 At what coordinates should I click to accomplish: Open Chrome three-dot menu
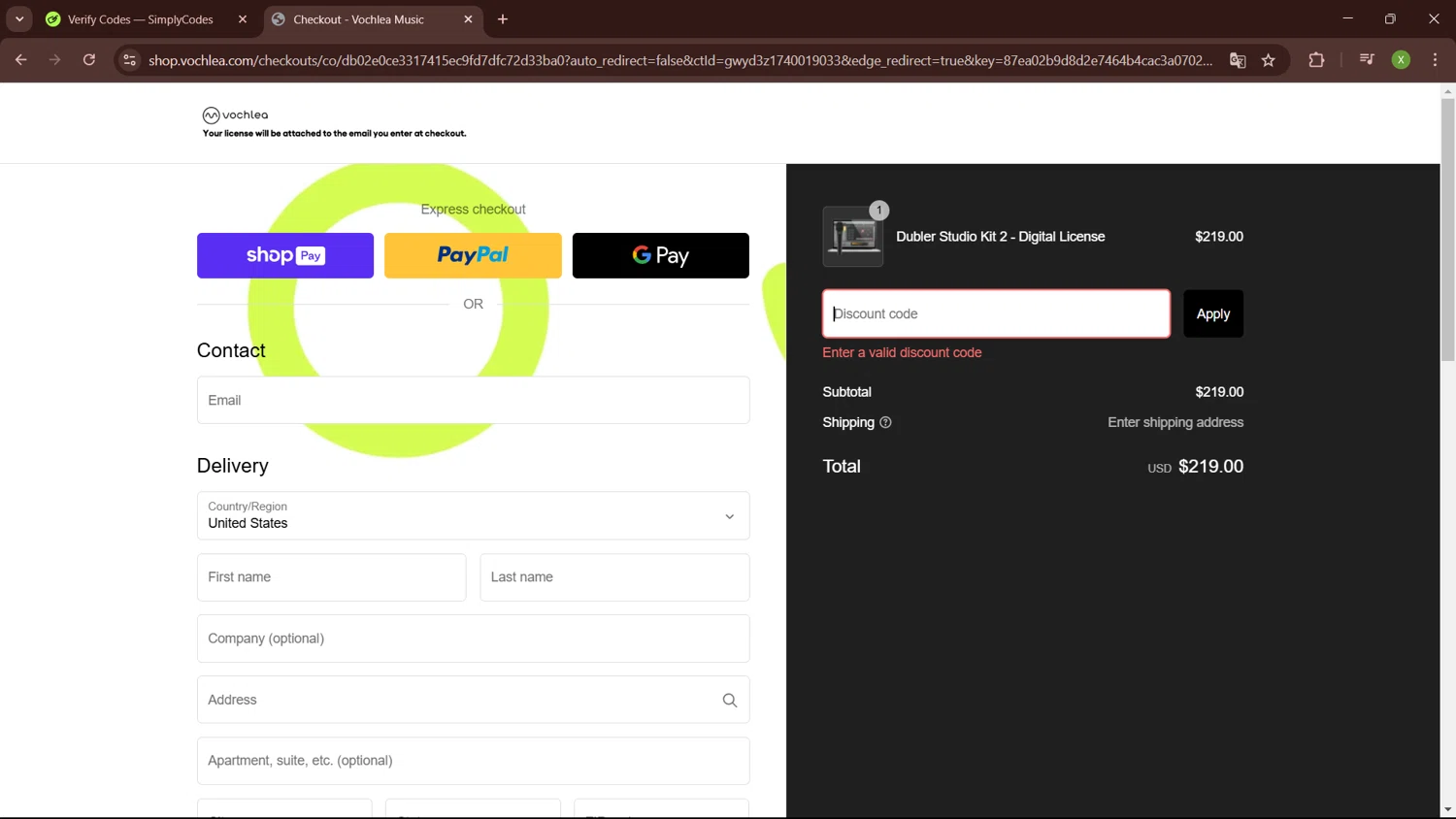tap(1435, 60)
